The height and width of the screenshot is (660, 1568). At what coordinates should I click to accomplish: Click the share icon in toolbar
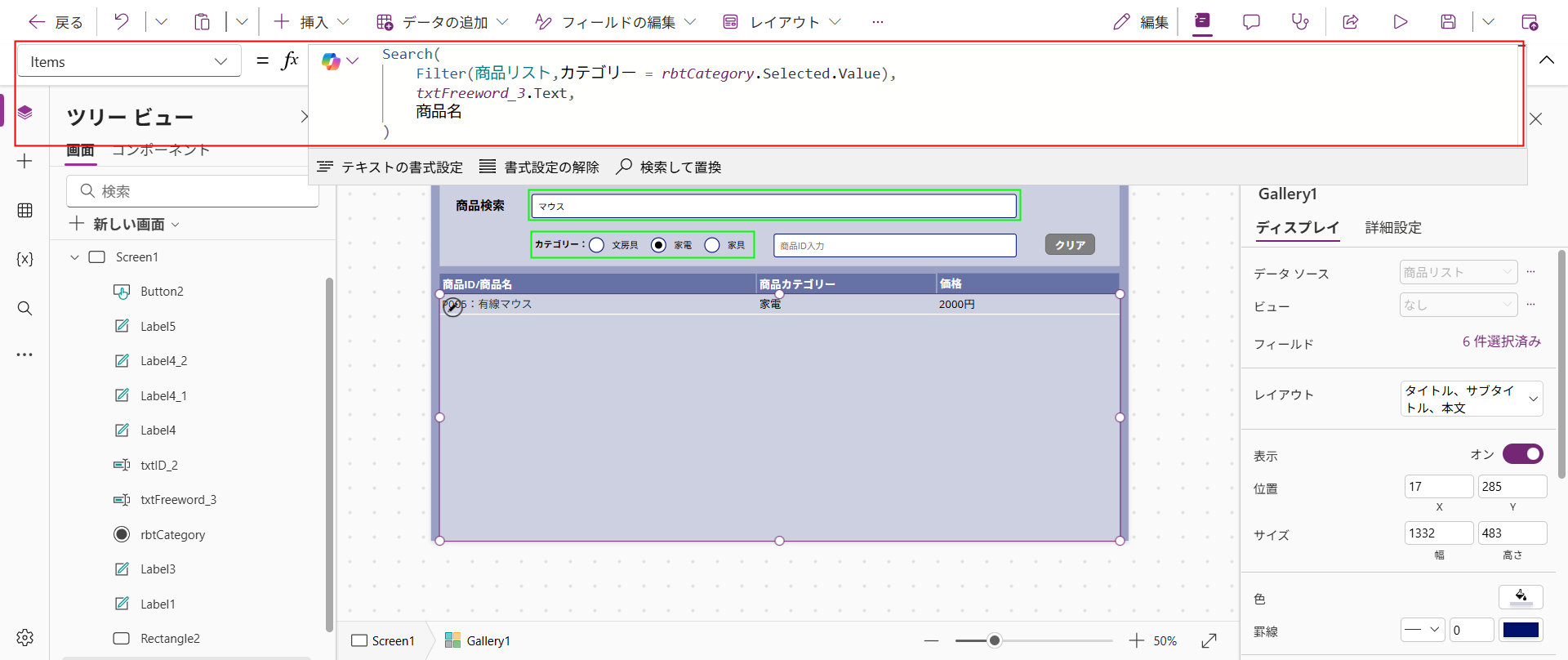(1351, 22)
